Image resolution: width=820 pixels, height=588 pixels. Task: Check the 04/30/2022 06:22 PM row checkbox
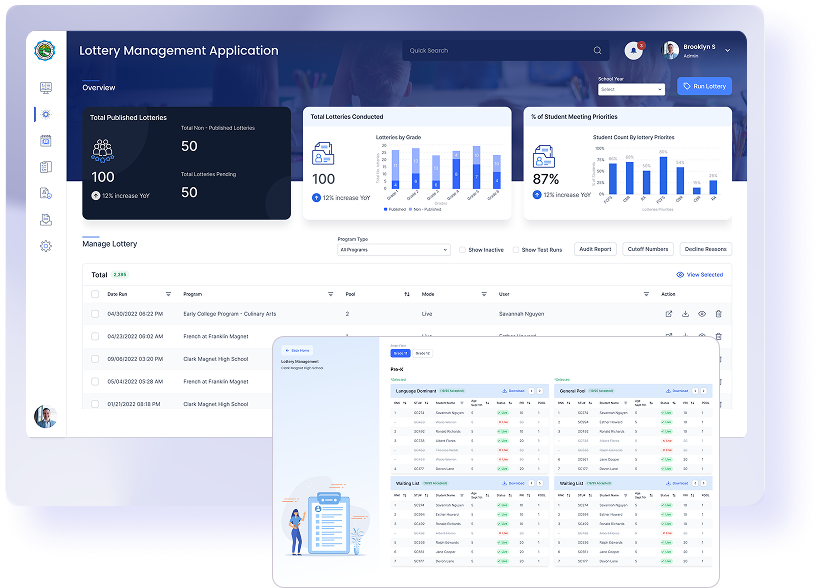point(95,314)
